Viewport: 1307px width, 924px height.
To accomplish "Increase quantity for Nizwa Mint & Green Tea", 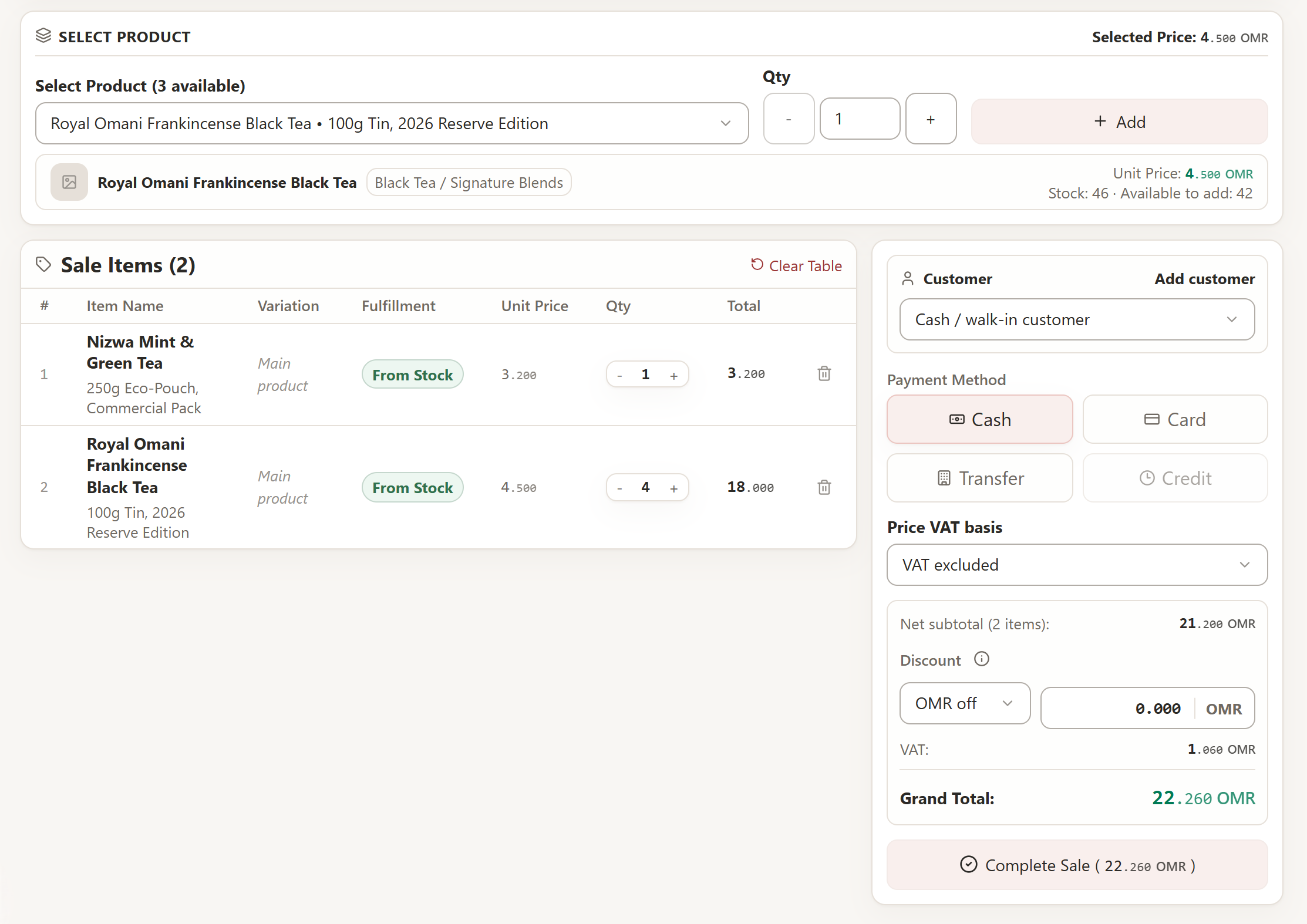I will click(x=674, y=375).
